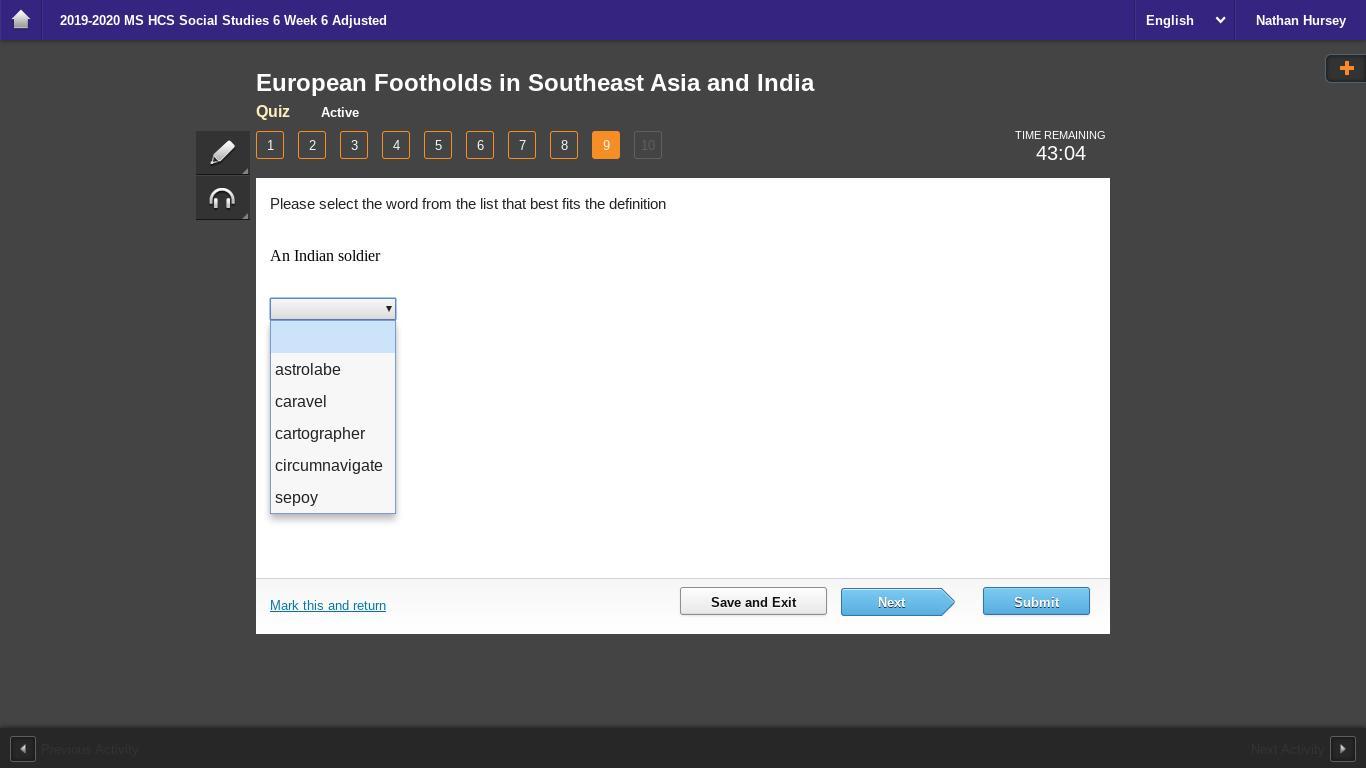Choose caravel from the word list

click(333, 402)
